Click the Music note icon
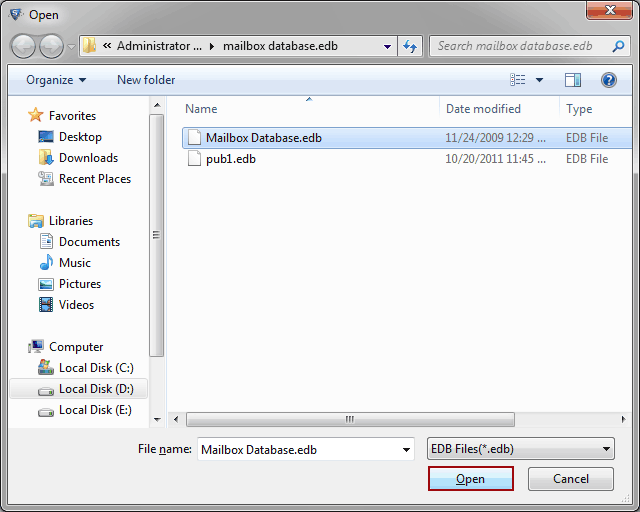Viewport: 640px width, 512px height. (x=46, y=262)
